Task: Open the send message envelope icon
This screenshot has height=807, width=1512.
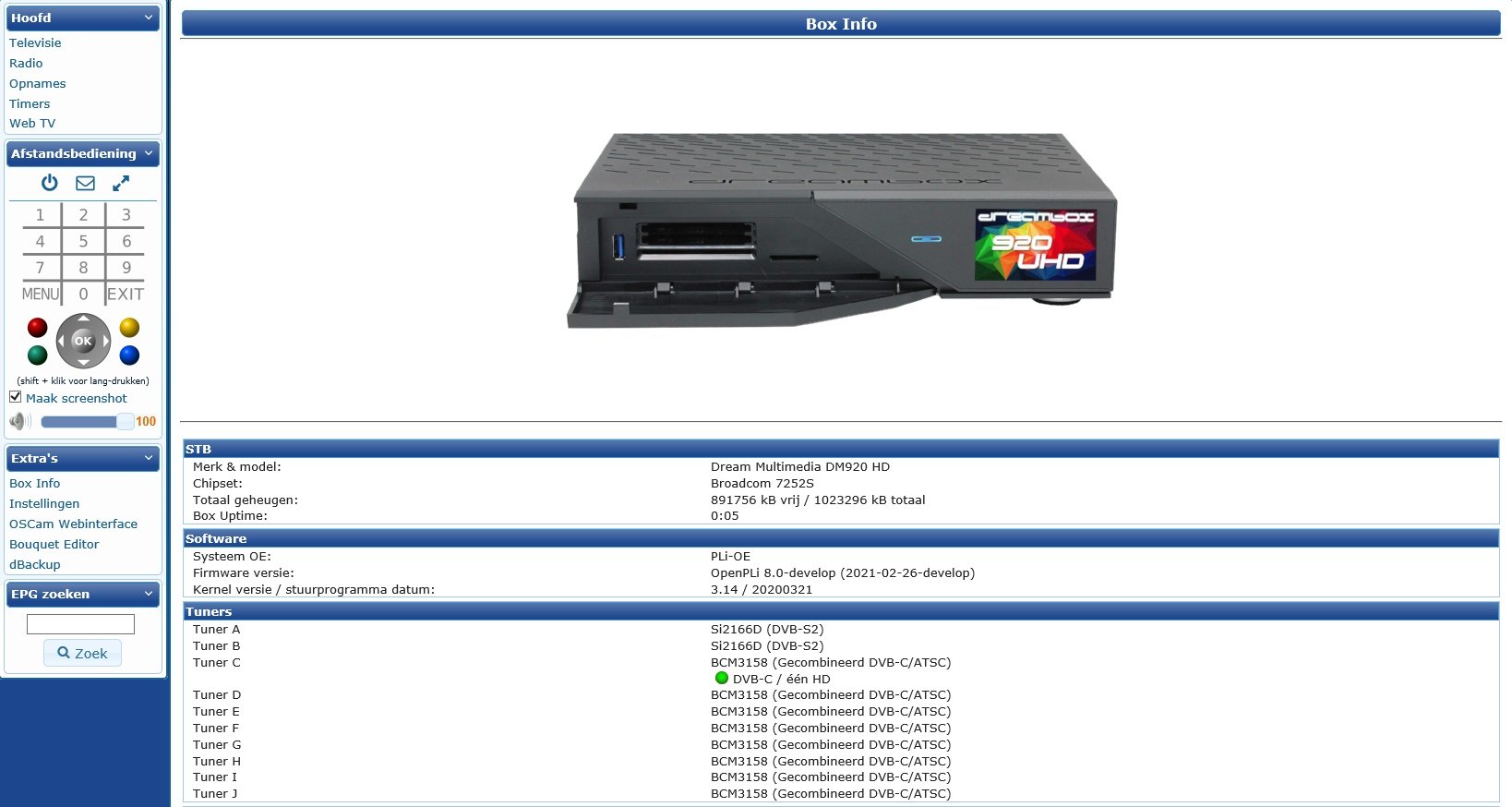Action: 85,183
